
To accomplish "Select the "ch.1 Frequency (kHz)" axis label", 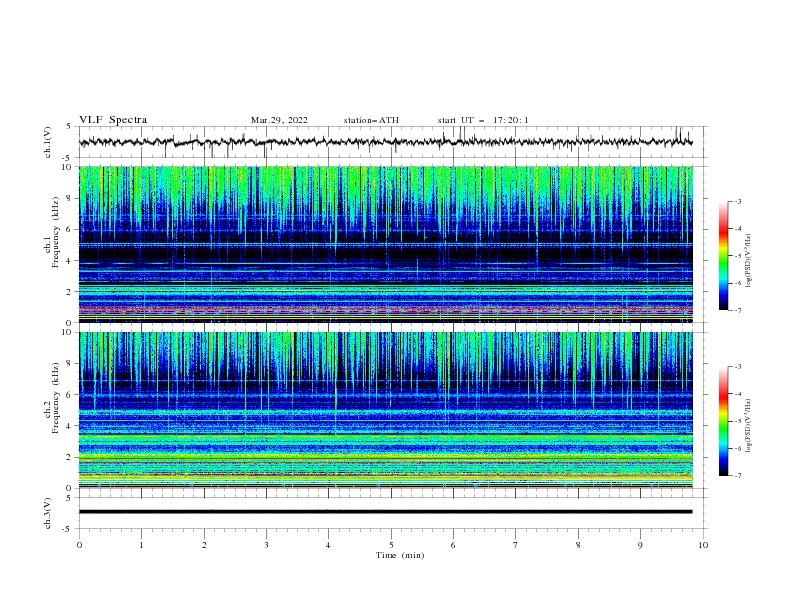I will click(52, 231).
